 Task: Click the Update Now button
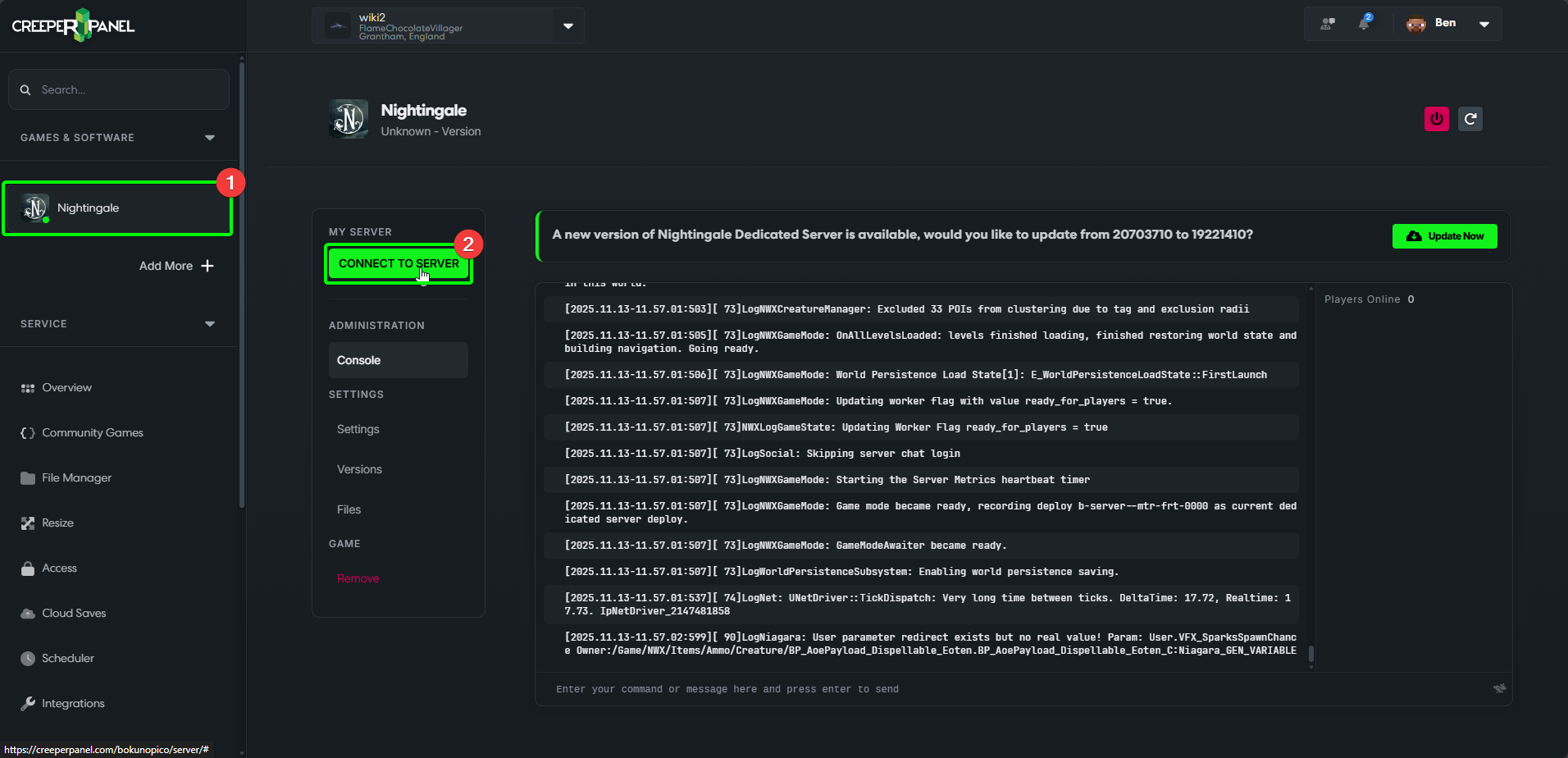click(x=1444, y=236)
